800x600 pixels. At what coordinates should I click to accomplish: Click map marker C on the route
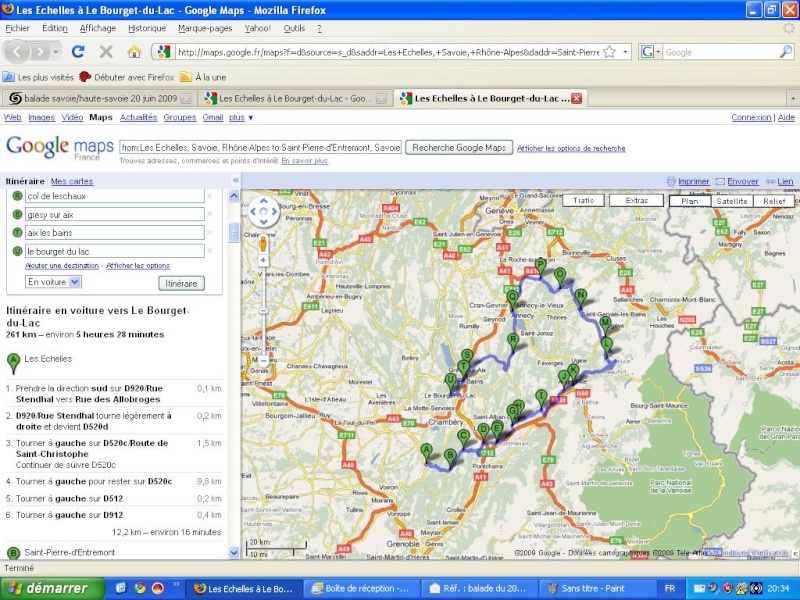click(x=463, y=438)
